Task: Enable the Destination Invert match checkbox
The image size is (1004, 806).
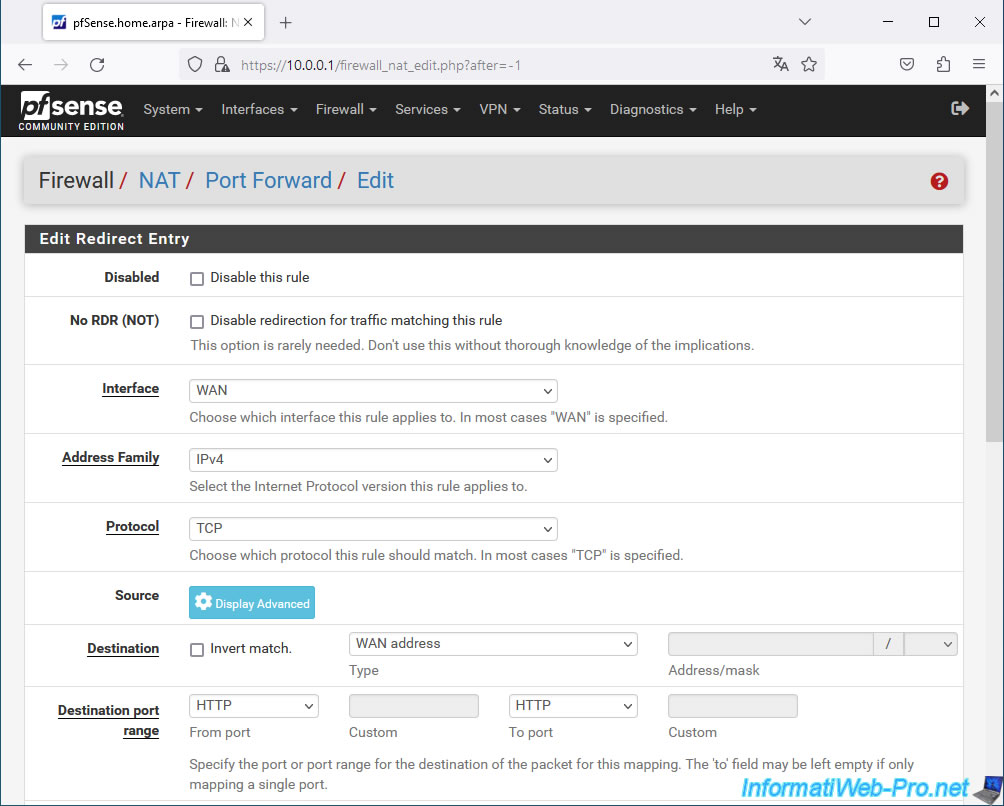Action: point(197,650)
